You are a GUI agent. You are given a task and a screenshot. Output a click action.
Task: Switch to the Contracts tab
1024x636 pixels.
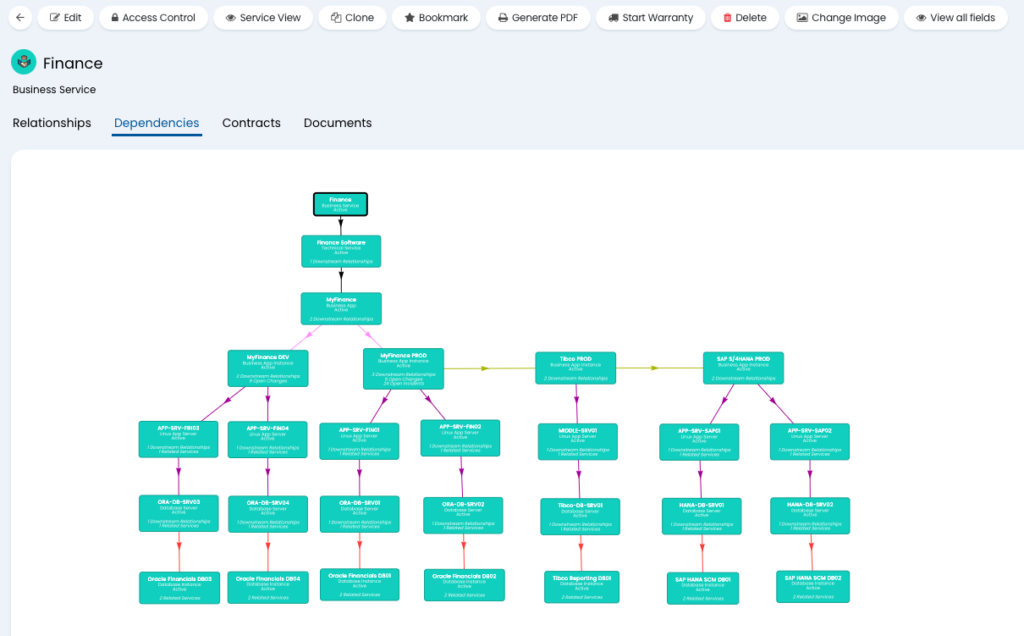coord(251,123)
